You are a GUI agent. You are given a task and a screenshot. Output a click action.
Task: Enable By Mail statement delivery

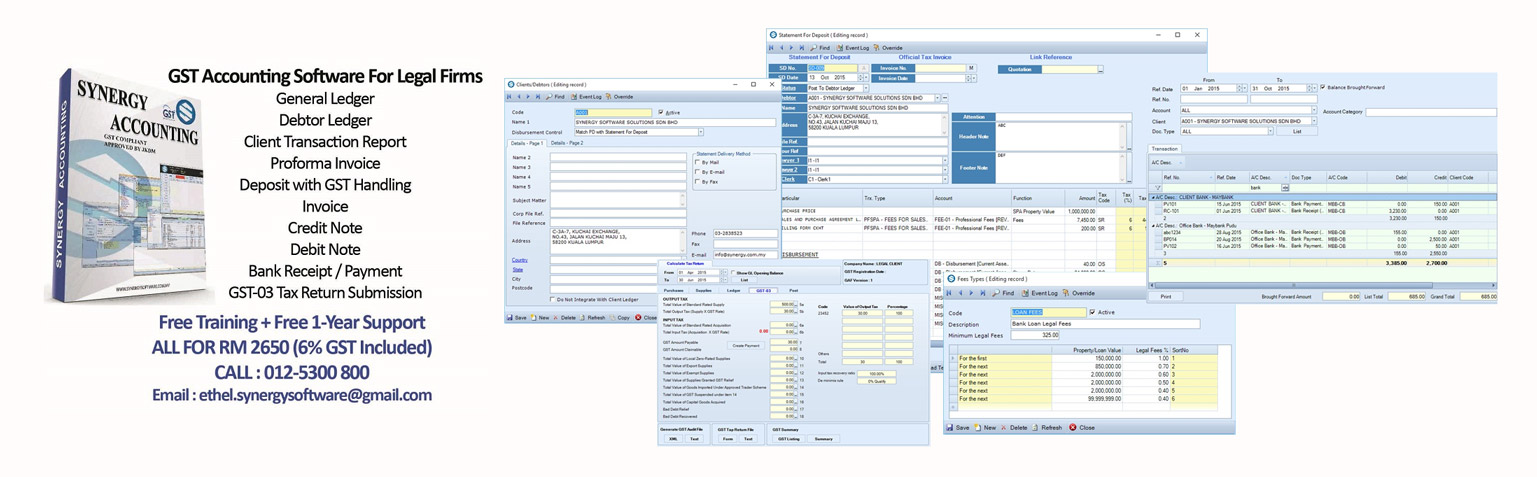(697, 162)
